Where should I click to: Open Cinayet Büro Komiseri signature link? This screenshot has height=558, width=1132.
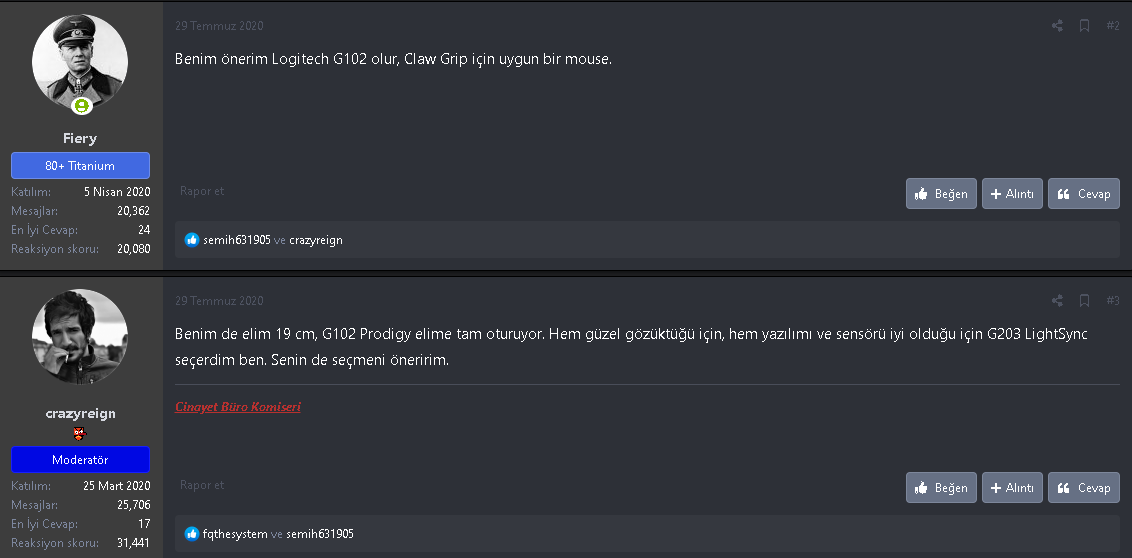point(238,407)
